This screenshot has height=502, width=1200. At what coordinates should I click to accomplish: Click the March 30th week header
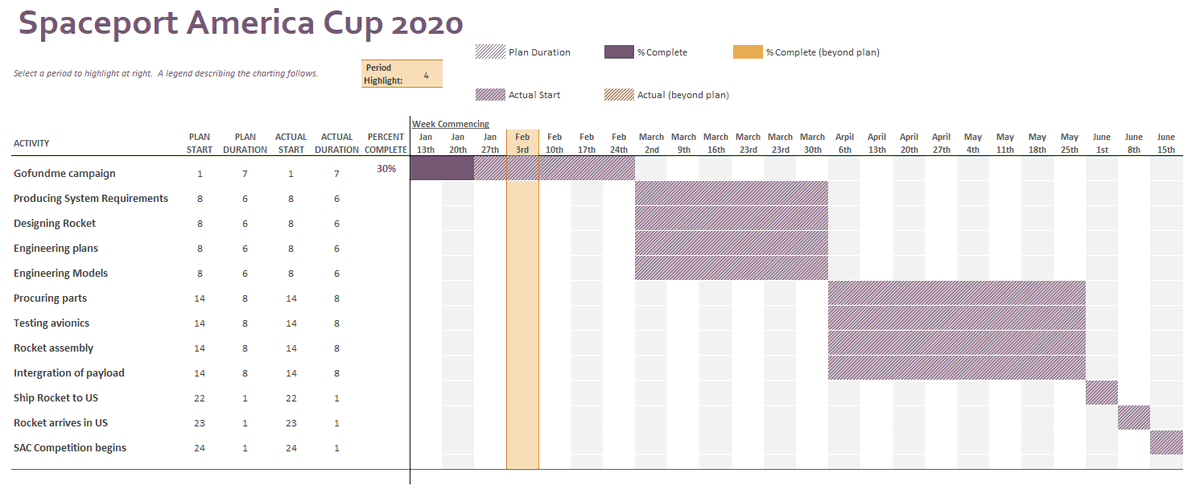(x=813, y=143)
